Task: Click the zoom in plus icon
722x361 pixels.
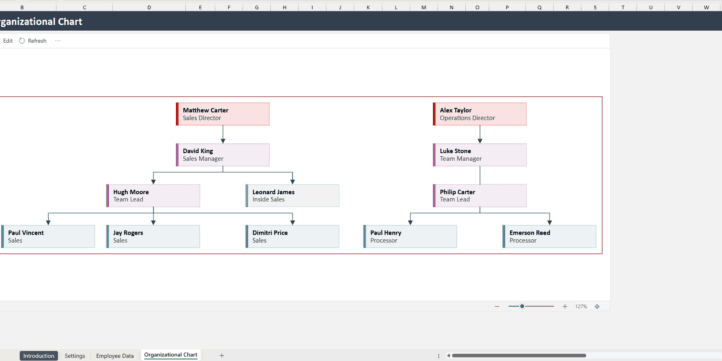Action: (x=565, y=307)
